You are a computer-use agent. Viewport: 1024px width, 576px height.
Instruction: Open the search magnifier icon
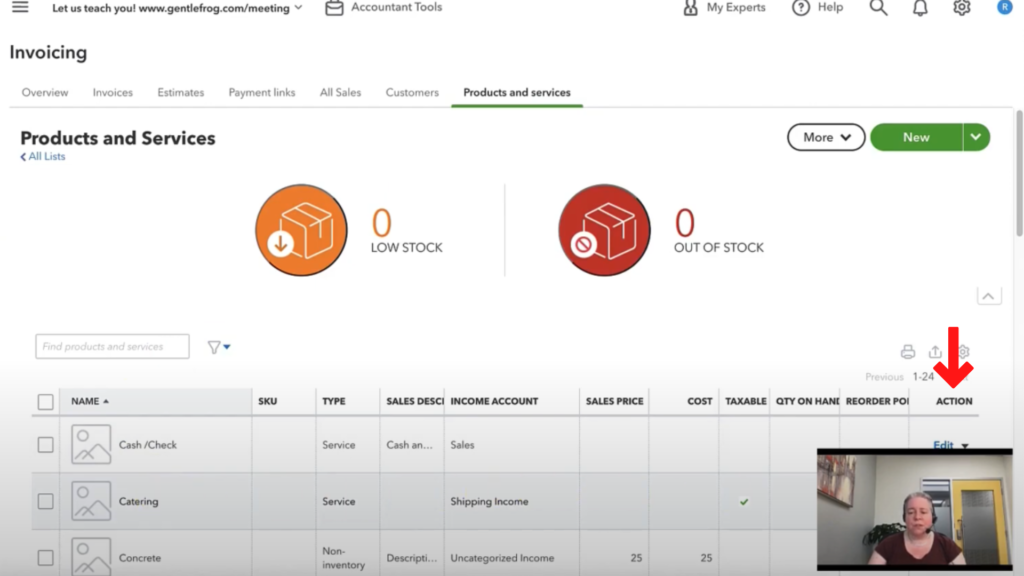(878, 8)
